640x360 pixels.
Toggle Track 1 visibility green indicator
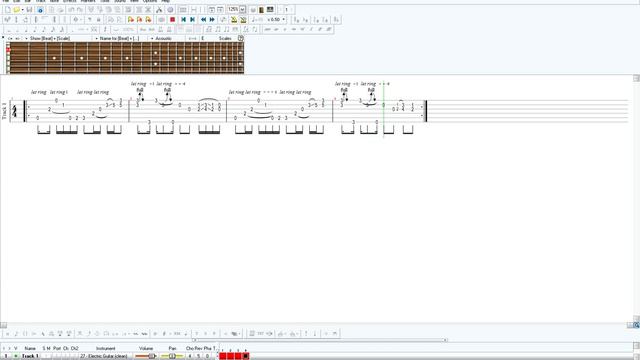[16, 356]
